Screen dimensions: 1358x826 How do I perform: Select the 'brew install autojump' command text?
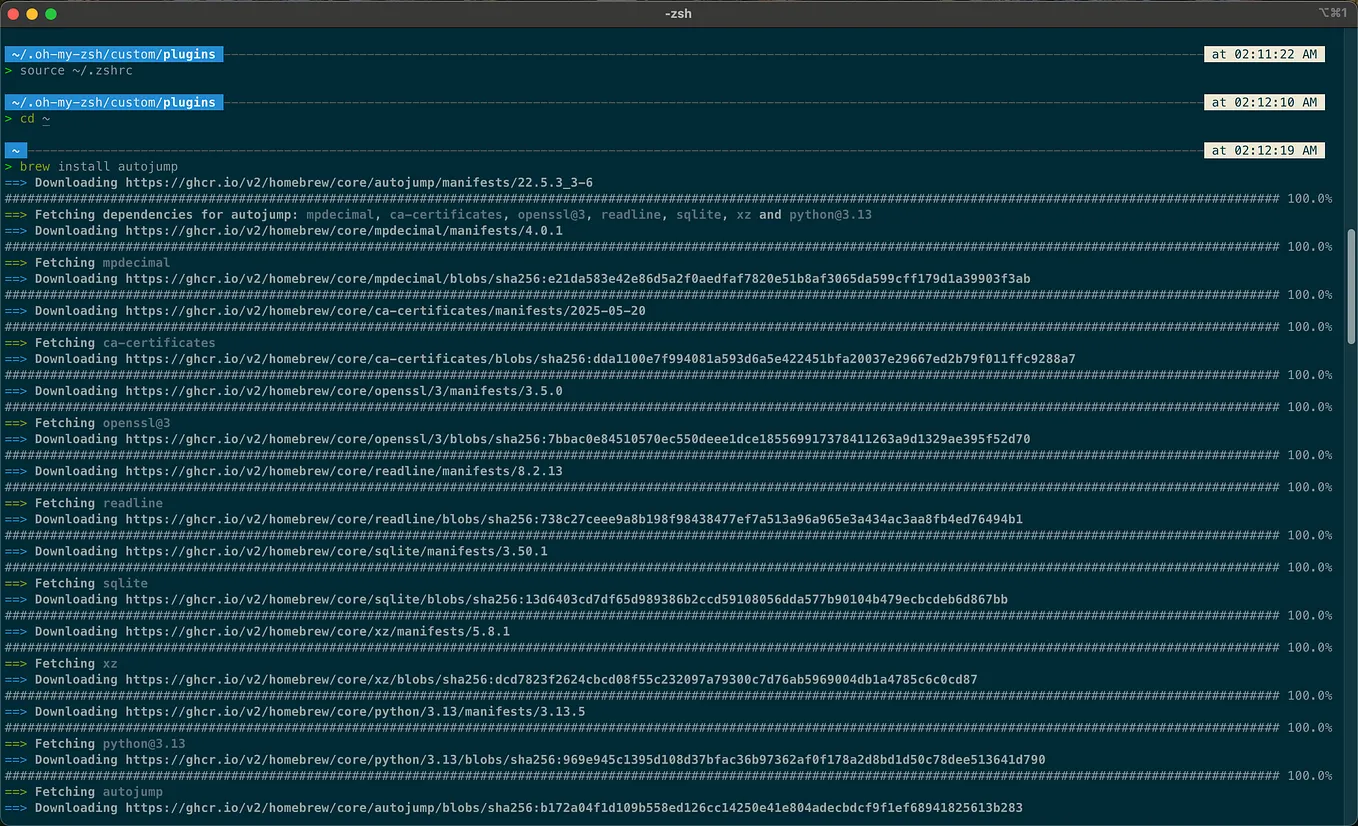click(x=95, y=166)
